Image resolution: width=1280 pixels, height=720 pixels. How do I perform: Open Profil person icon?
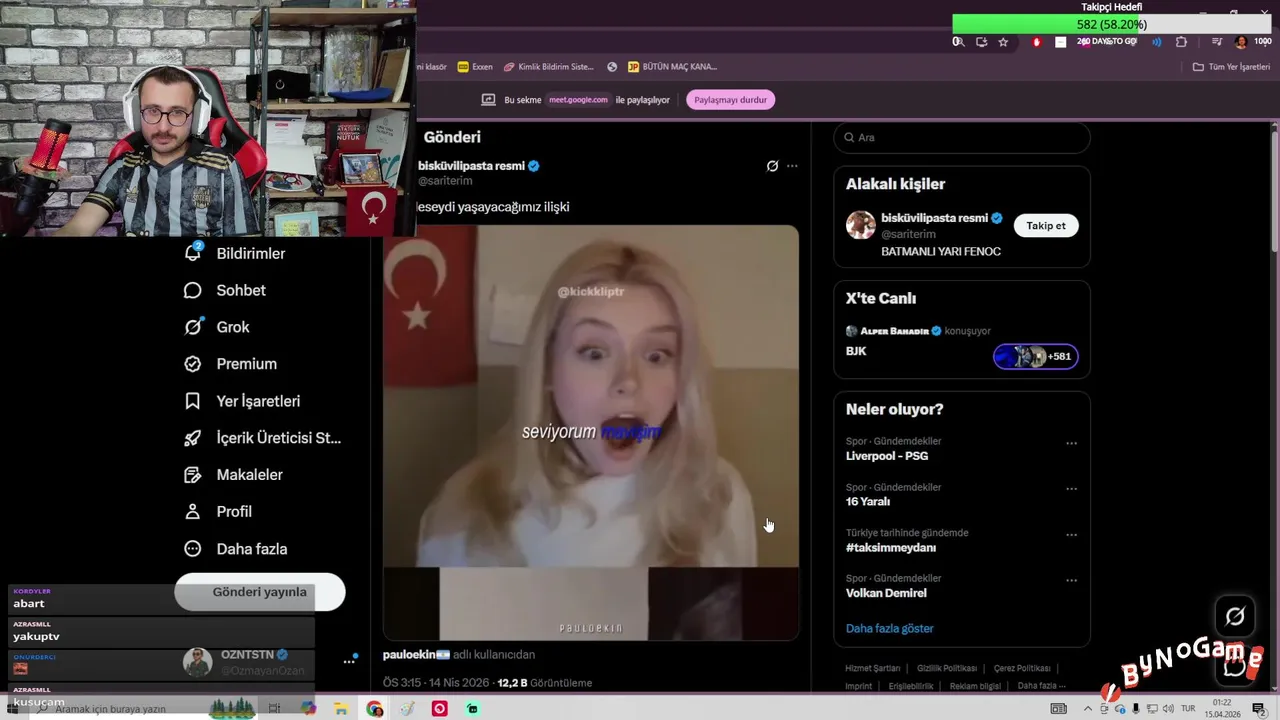pyautogui.click(x=193, y=512)
